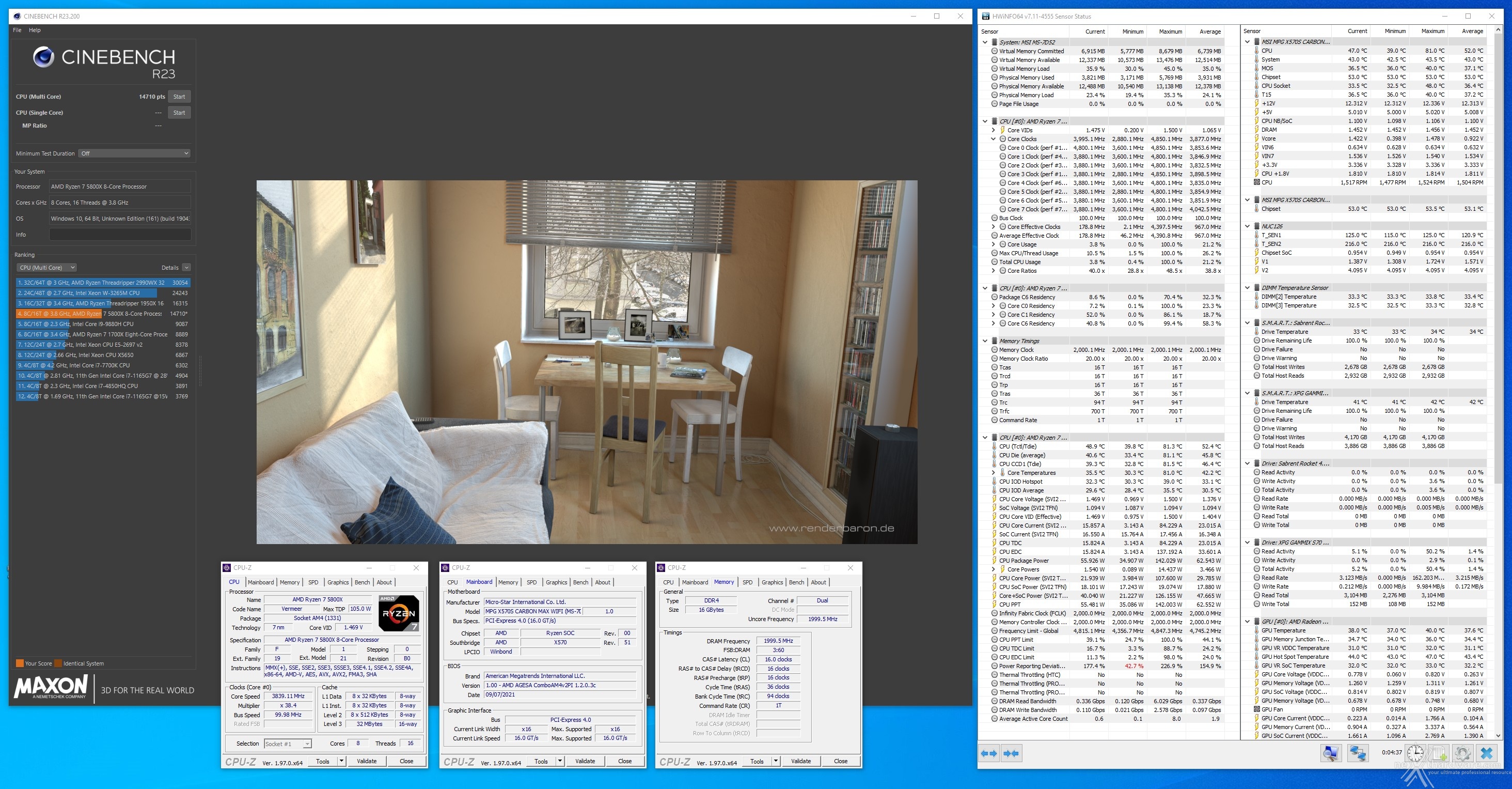
Task: Click the Cinebench title bar app icon
Action: tap(16, 16)
